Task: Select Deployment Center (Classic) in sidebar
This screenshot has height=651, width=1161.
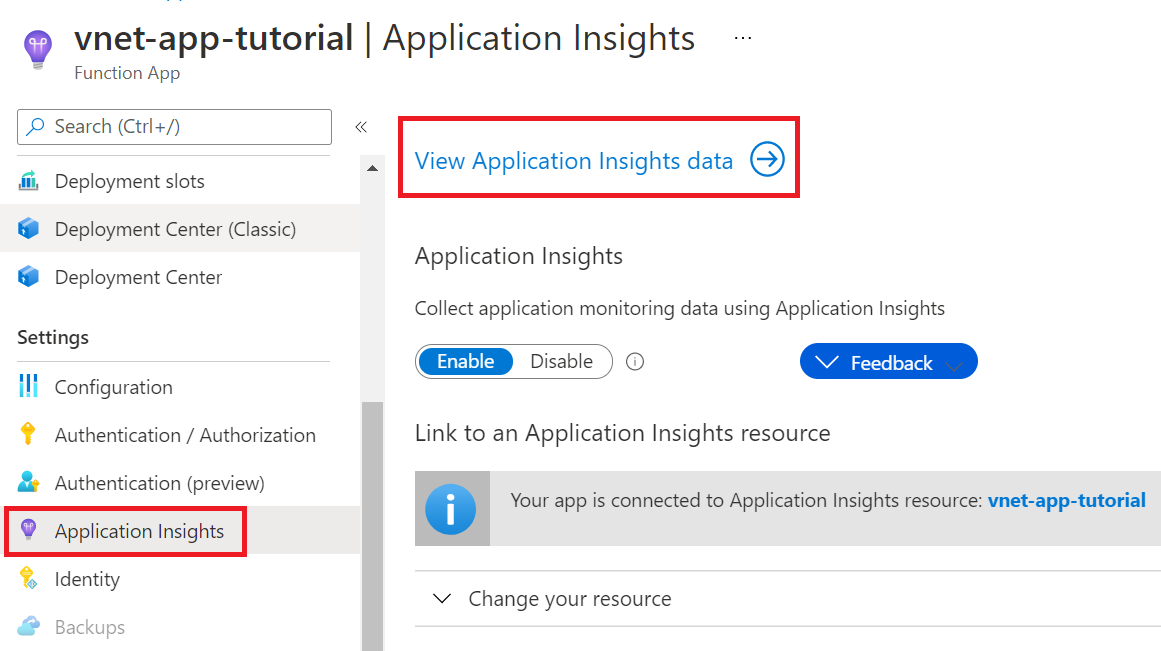Action: click(176, 228)
